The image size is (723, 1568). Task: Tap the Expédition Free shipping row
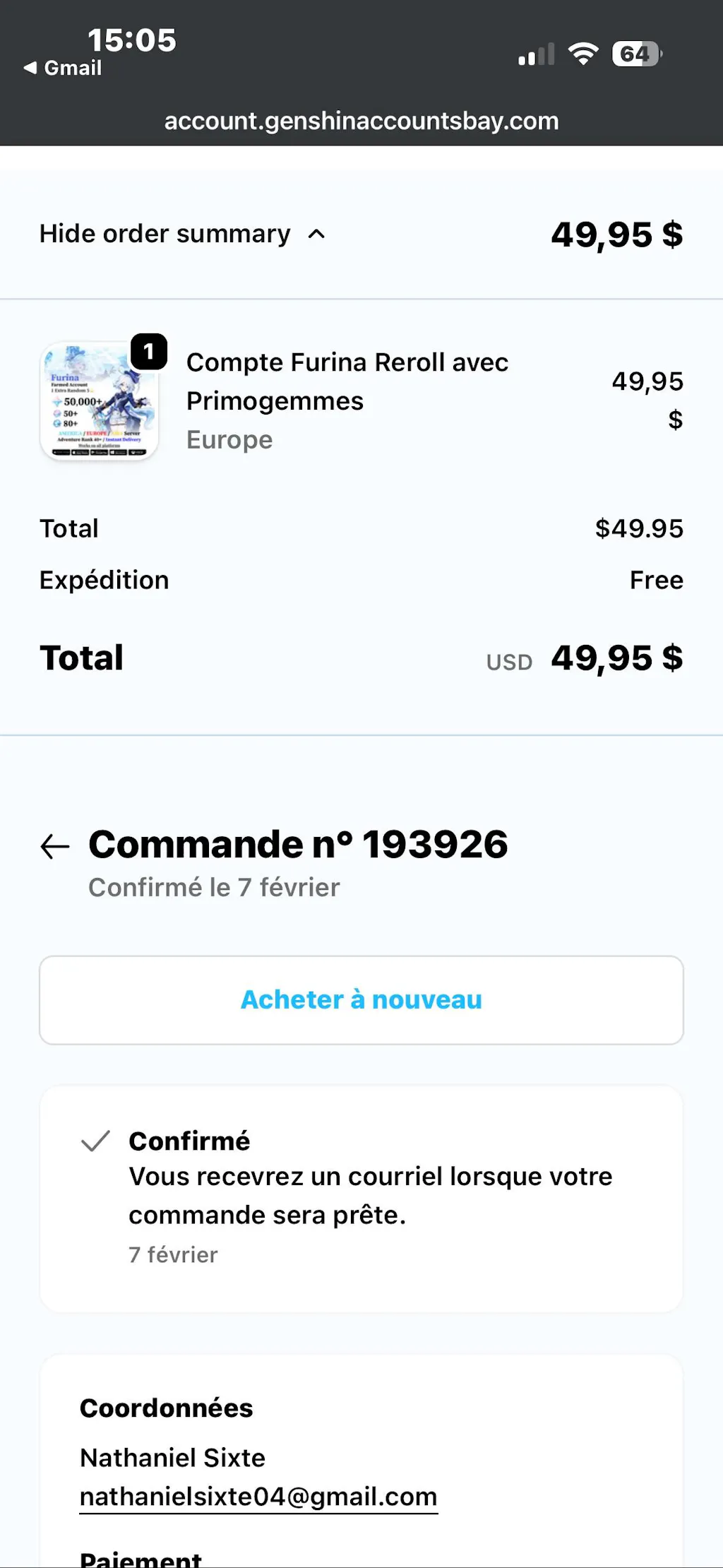[x=361, y=580]
